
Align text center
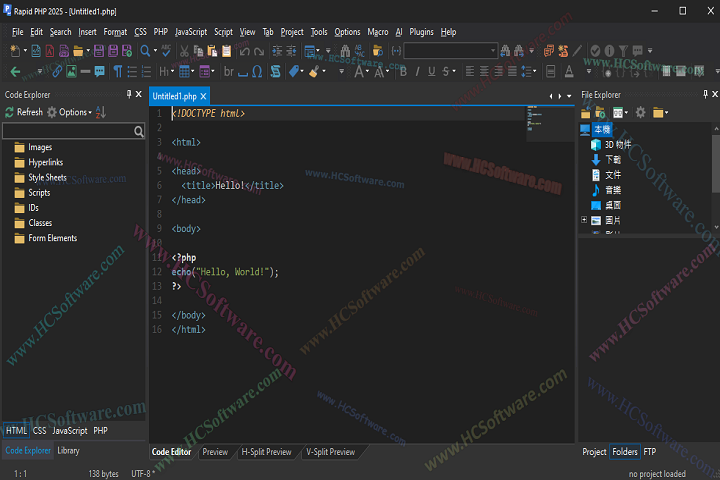tap(484, 72)
